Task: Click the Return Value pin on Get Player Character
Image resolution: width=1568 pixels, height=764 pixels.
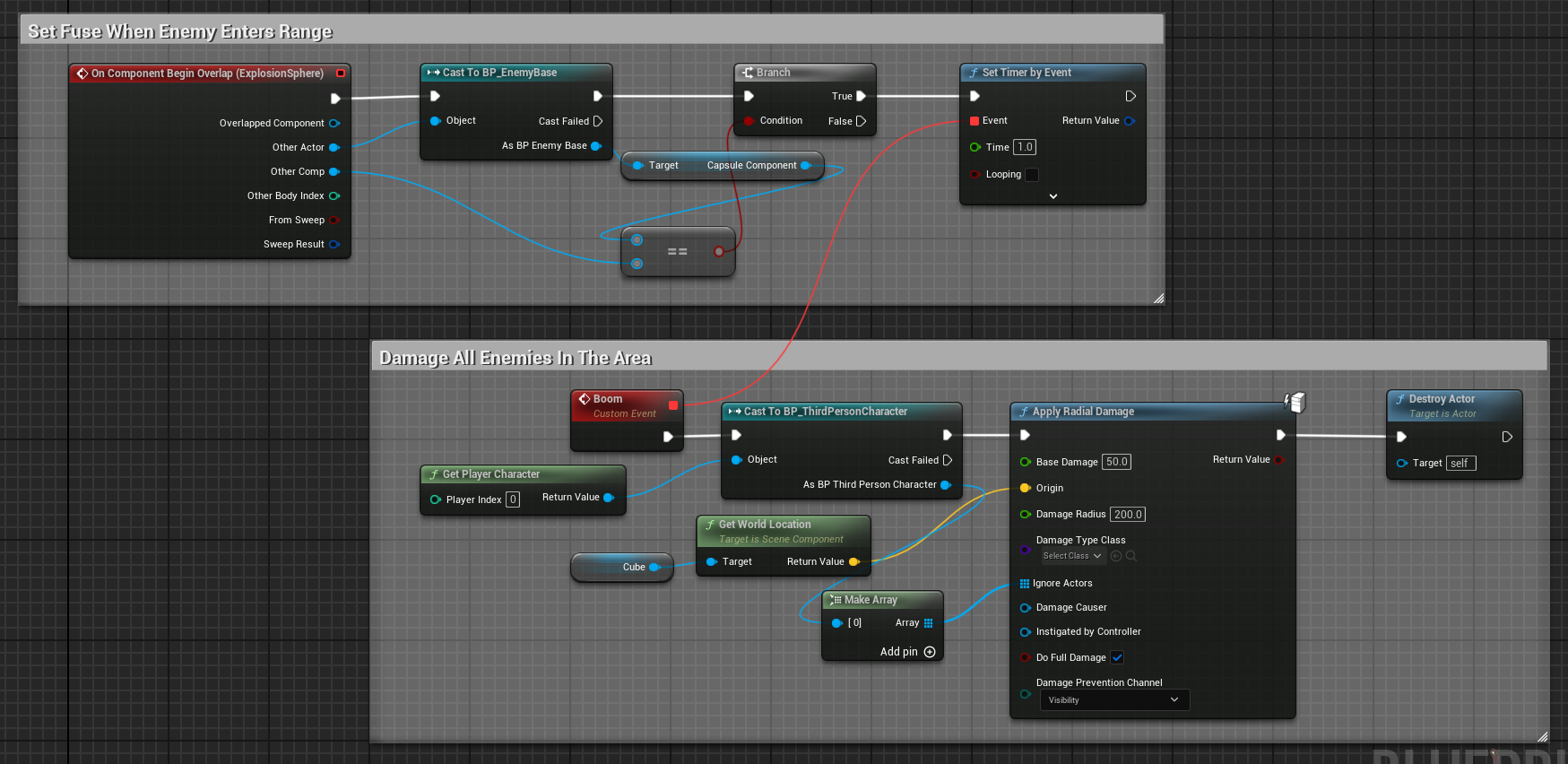Action: click(609, 497)
